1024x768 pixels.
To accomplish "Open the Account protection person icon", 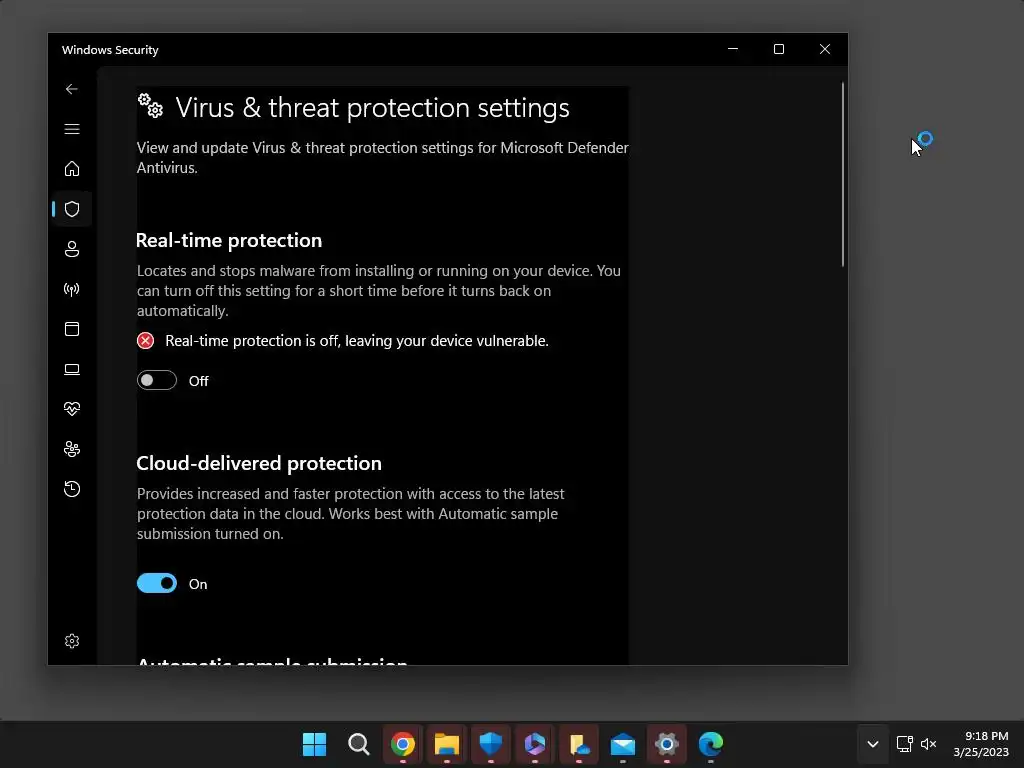I will [x=72, y=249].
